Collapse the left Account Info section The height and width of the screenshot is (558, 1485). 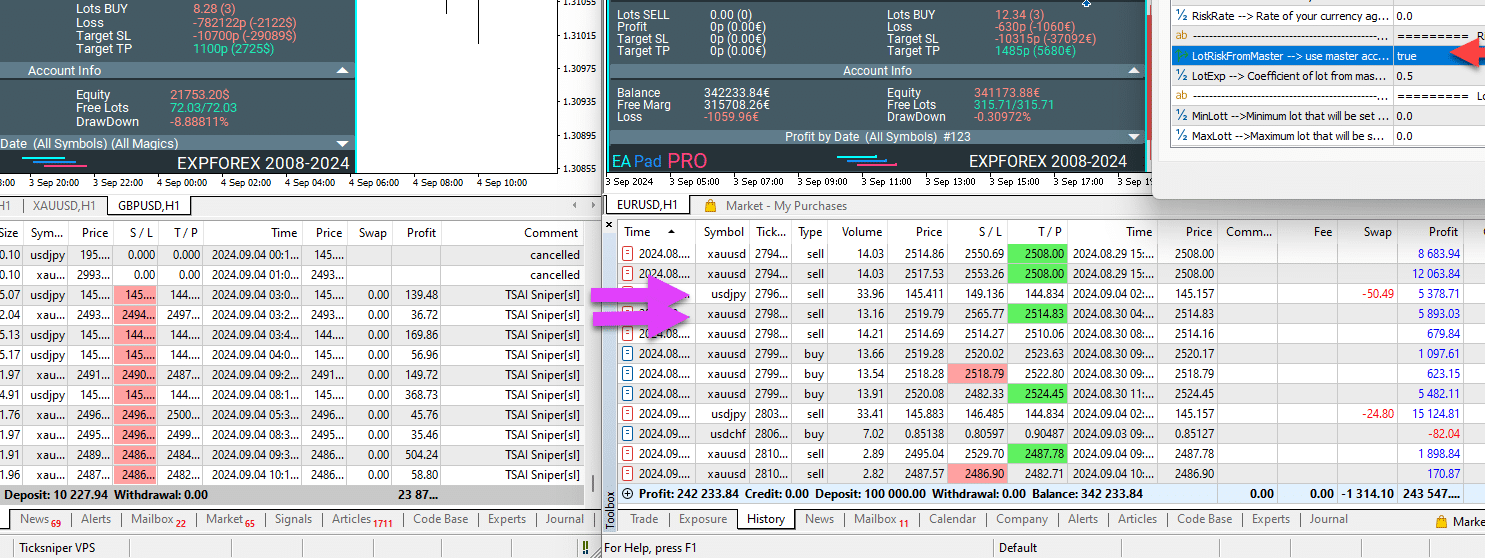(343, 71)
